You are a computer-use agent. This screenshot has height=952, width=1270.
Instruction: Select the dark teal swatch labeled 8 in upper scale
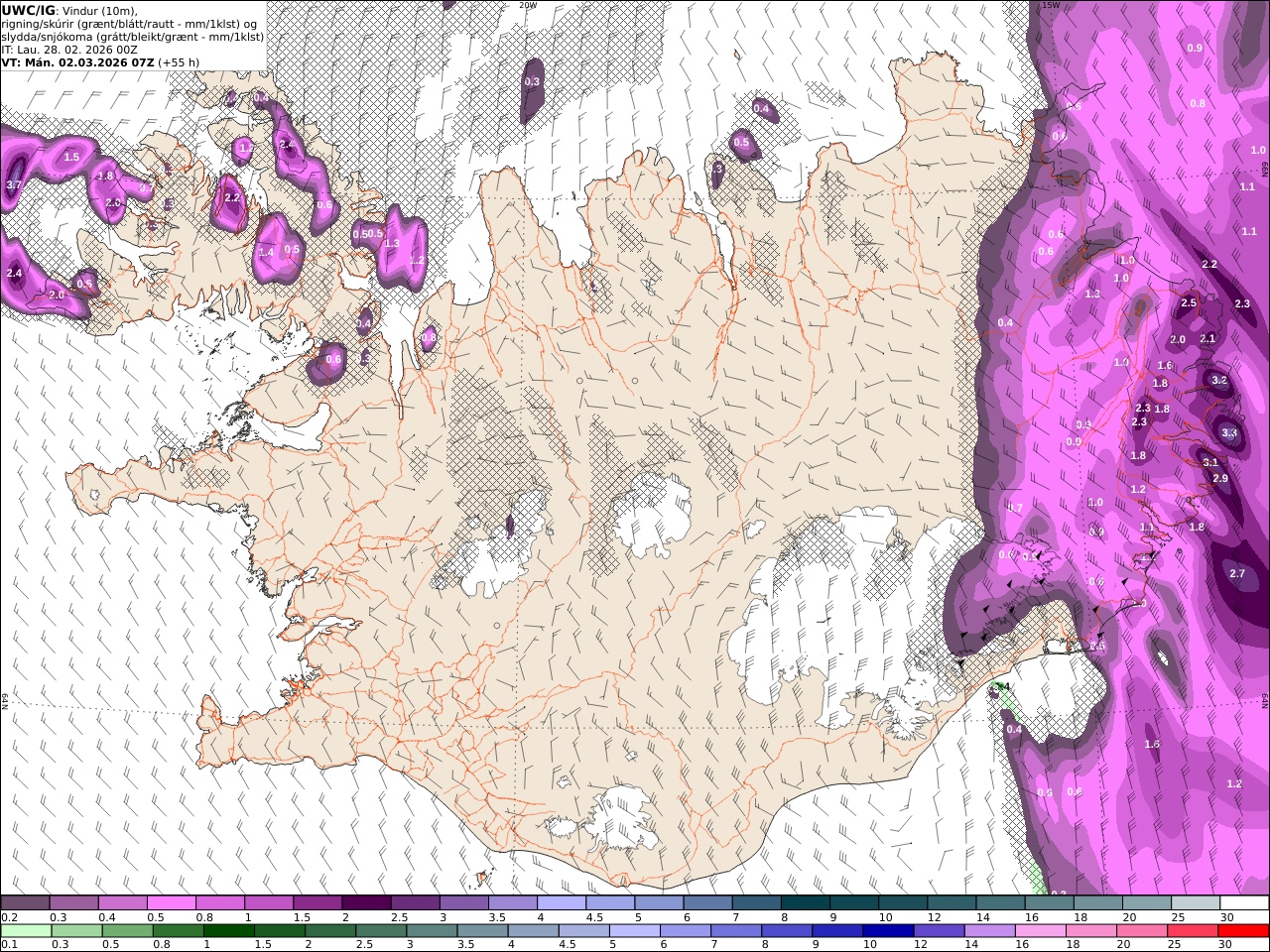pos(805,903)
